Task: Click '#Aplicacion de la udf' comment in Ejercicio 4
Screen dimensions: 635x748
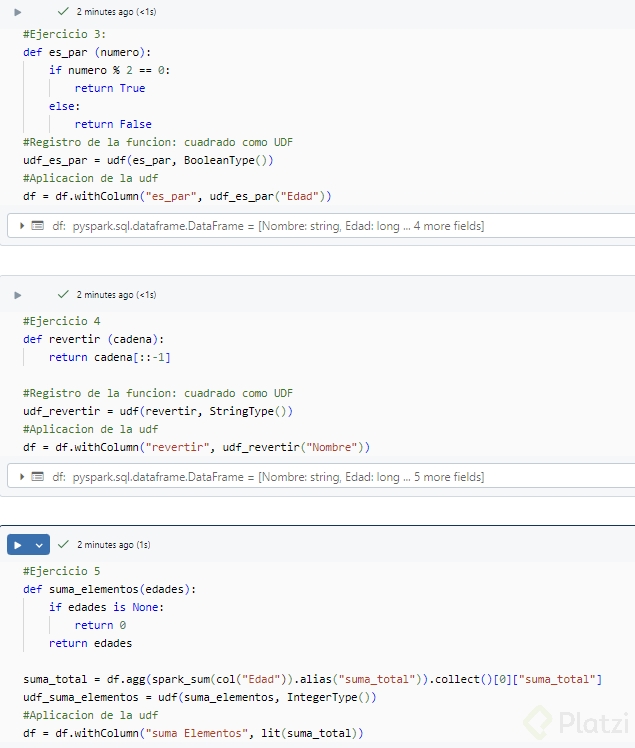Action: tap(90, 429)
